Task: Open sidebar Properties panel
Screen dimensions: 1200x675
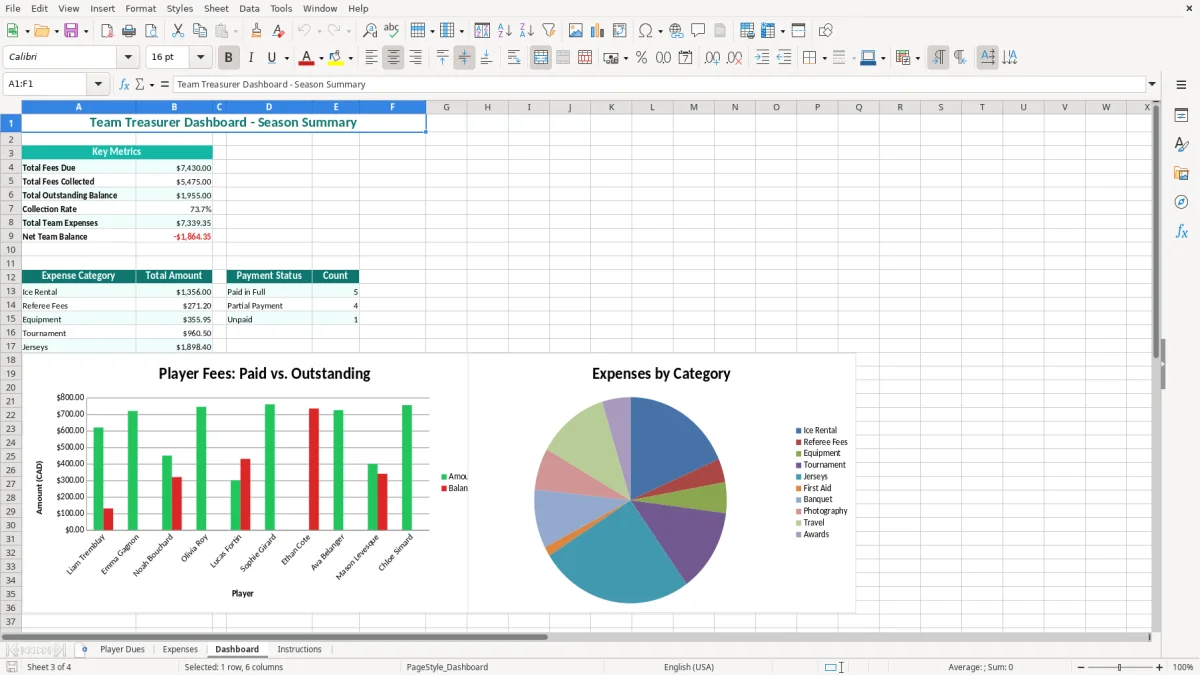Action: coord(1181,116)
